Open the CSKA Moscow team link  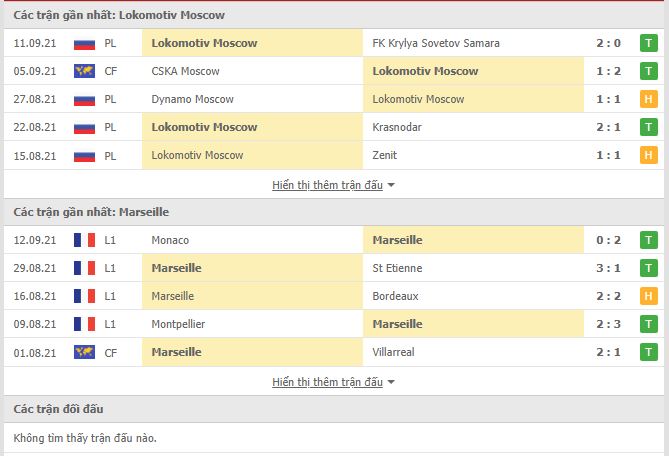(185, 71)
